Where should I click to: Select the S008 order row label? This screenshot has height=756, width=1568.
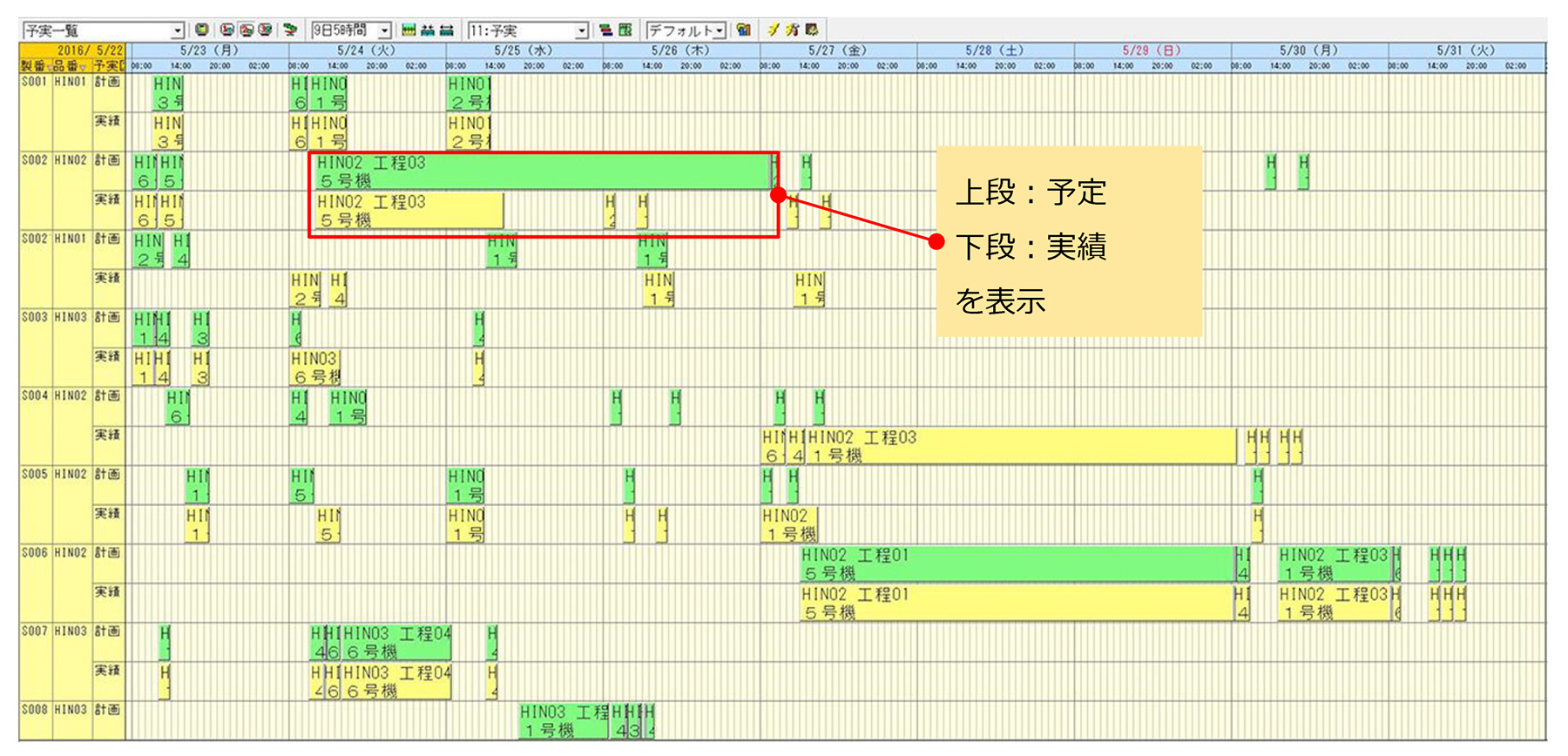click(x=35, y=709)
